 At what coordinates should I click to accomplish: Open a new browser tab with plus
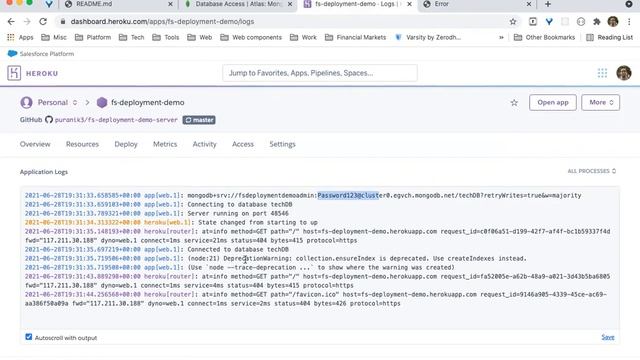[x=548, y=4]
